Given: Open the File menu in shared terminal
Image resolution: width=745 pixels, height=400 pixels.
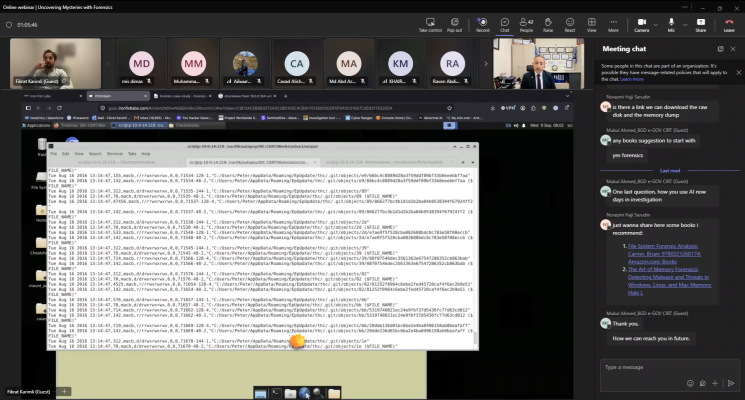Looking at the screenshot, I should tap(54, 153).
